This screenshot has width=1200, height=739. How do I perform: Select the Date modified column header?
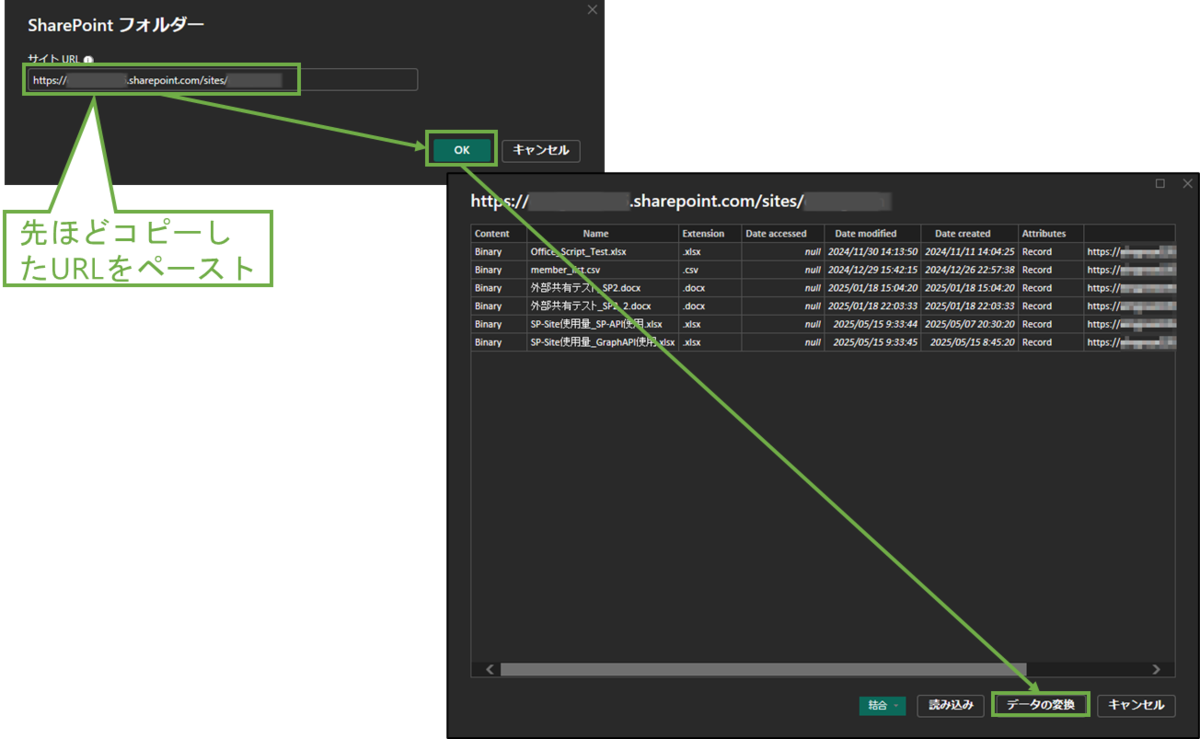coord(872,233)
